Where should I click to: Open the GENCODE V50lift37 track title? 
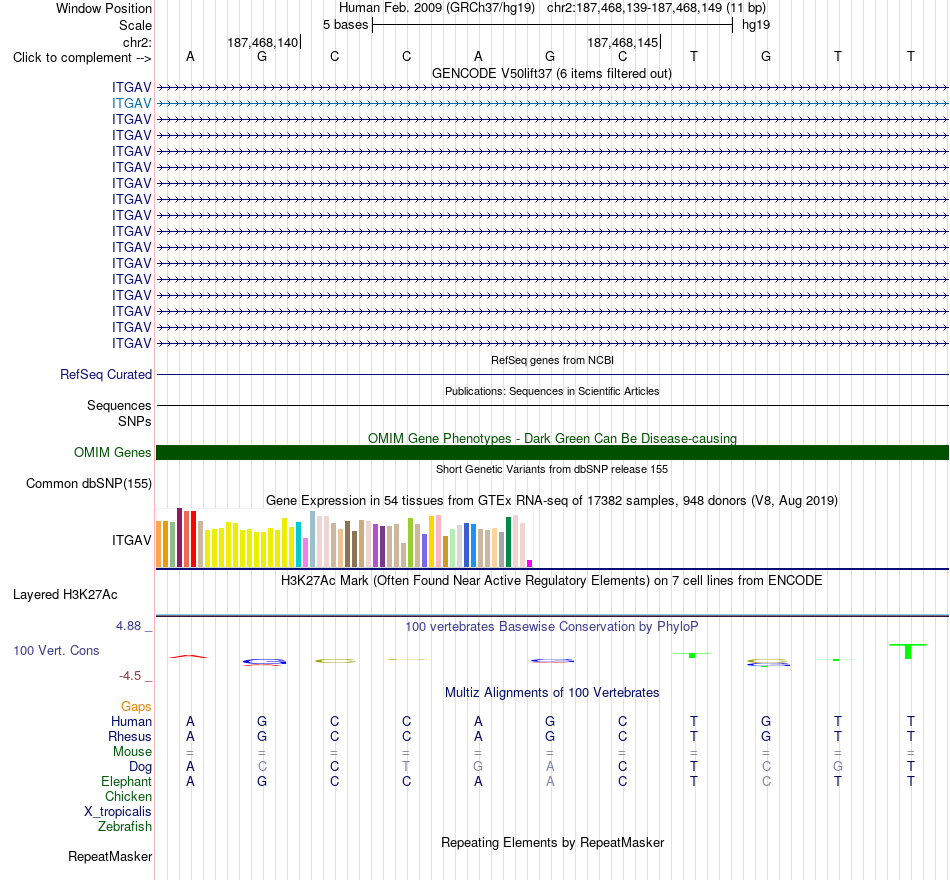(551, 73)
